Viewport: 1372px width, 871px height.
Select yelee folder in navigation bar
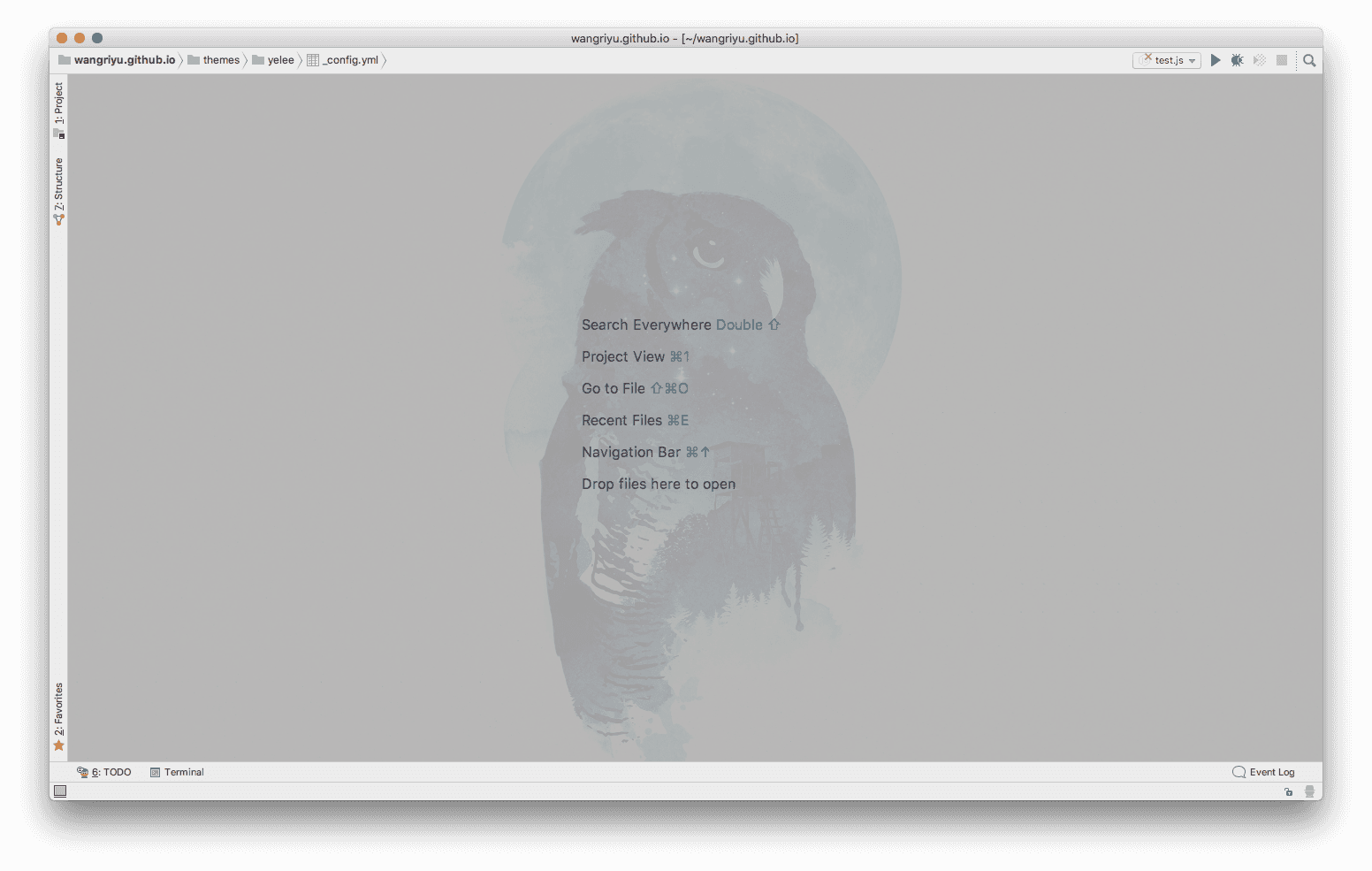(x=273, y=60)
